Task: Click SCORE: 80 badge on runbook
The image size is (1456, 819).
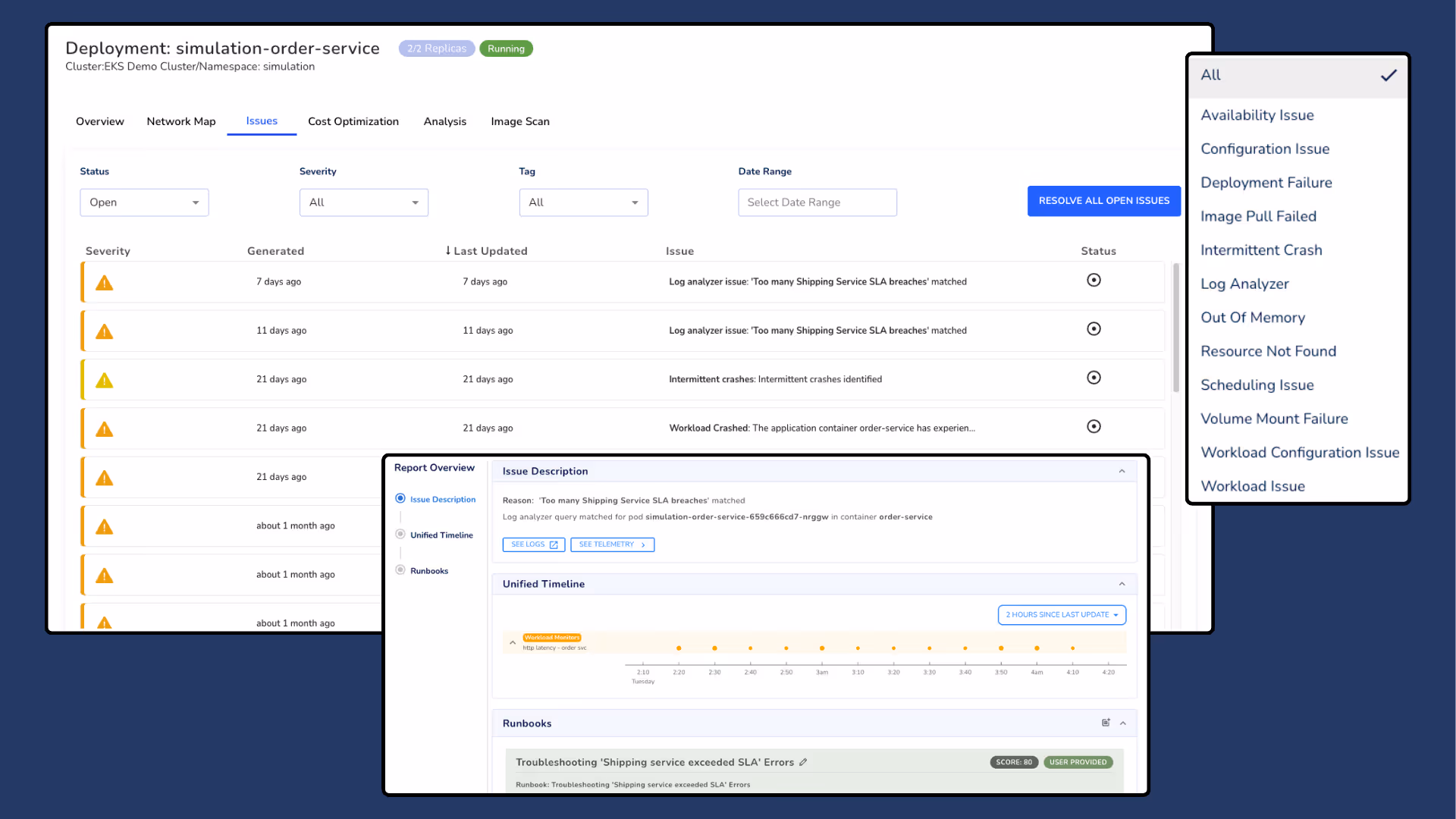Action: [x=1014, y=762]
